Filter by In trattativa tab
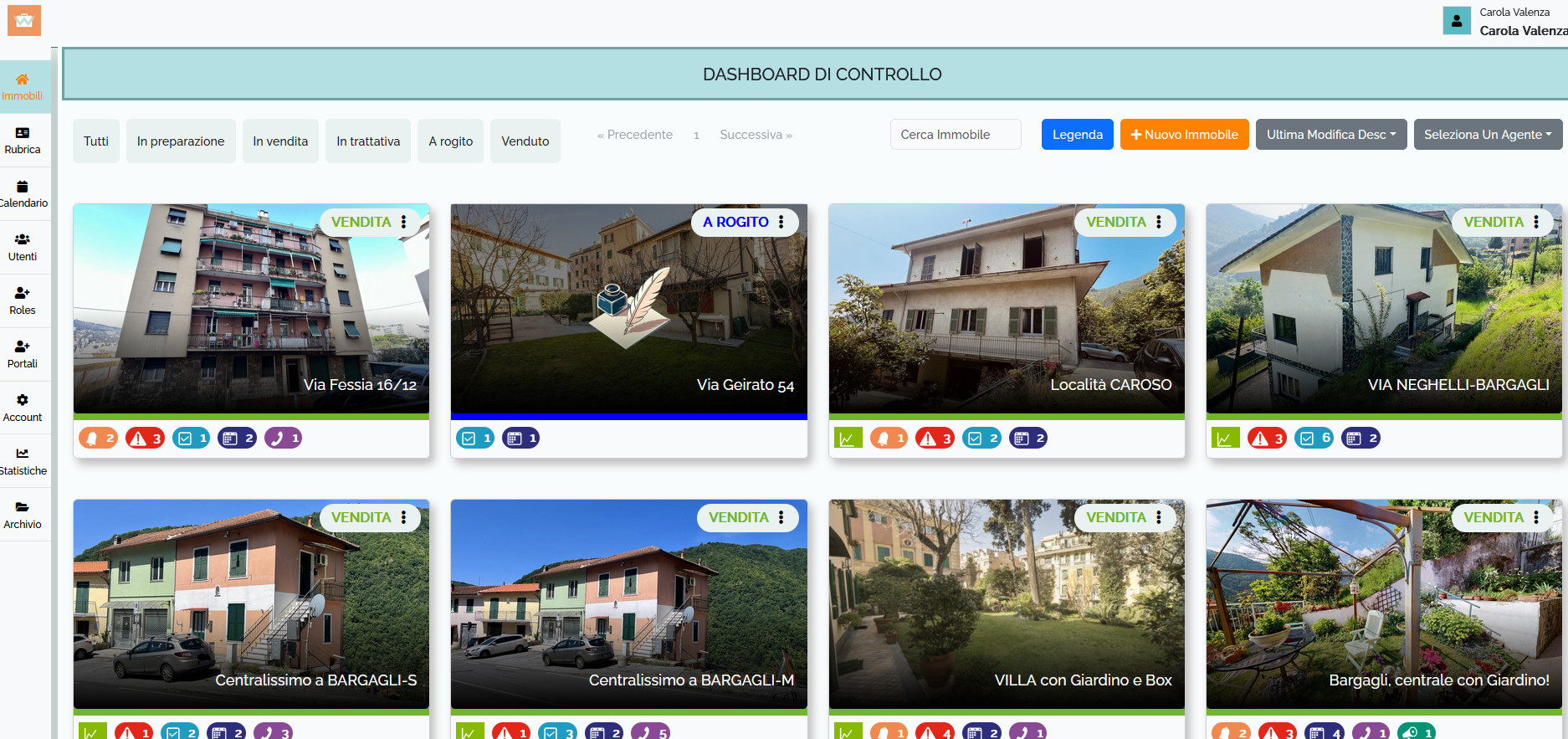The height and width of the screenshot is (739, 1568). tap(368, 141)
